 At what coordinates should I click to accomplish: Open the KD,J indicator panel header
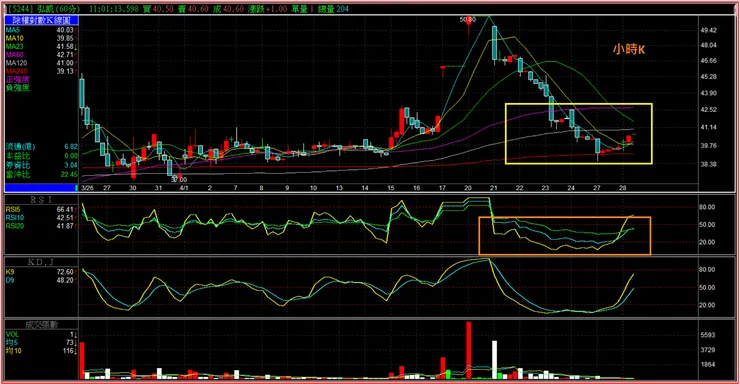[42, 262]
